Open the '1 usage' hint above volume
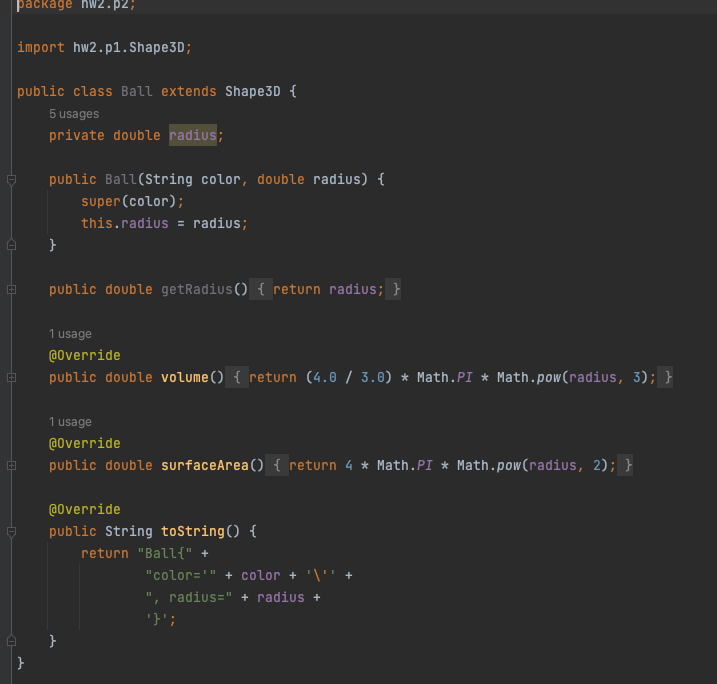This screenshot has width=717, height=684. pyautogui.click(x=70, y=334)
